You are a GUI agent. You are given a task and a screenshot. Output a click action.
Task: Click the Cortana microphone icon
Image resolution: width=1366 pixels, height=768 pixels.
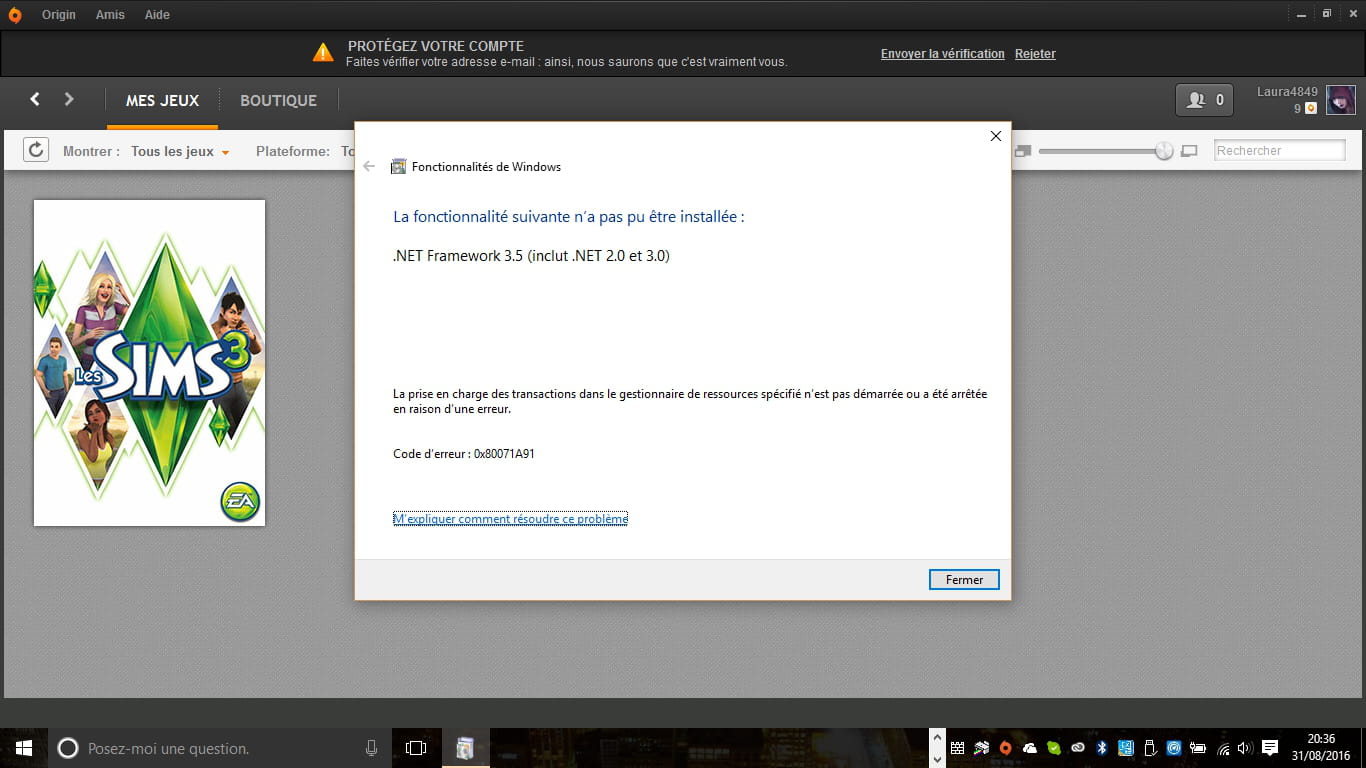[371, 748]
